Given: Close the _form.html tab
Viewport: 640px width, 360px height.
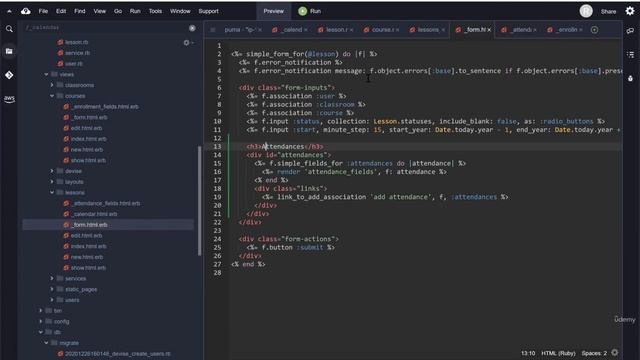Looking at the screenshot, I should click(x=489, y=30).
